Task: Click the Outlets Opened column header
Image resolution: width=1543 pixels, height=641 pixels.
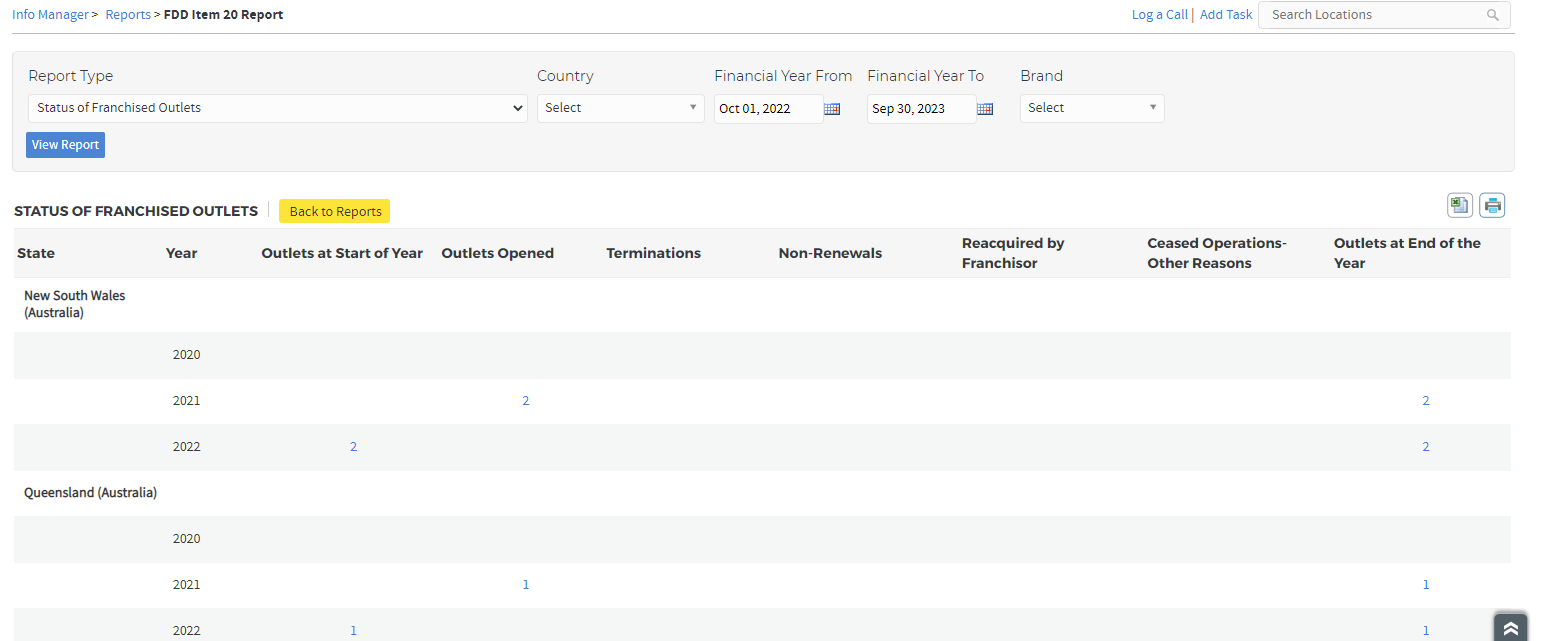Action: [497, 253]
